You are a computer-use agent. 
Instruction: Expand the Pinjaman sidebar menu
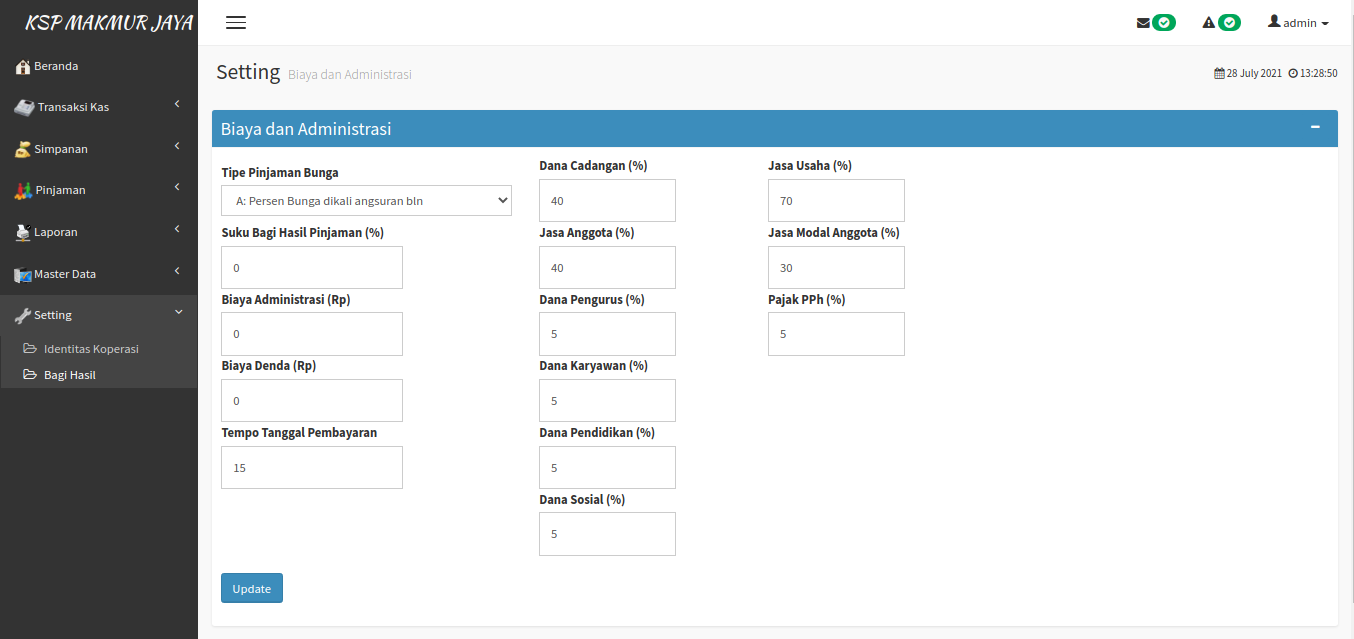pos(98,190)
